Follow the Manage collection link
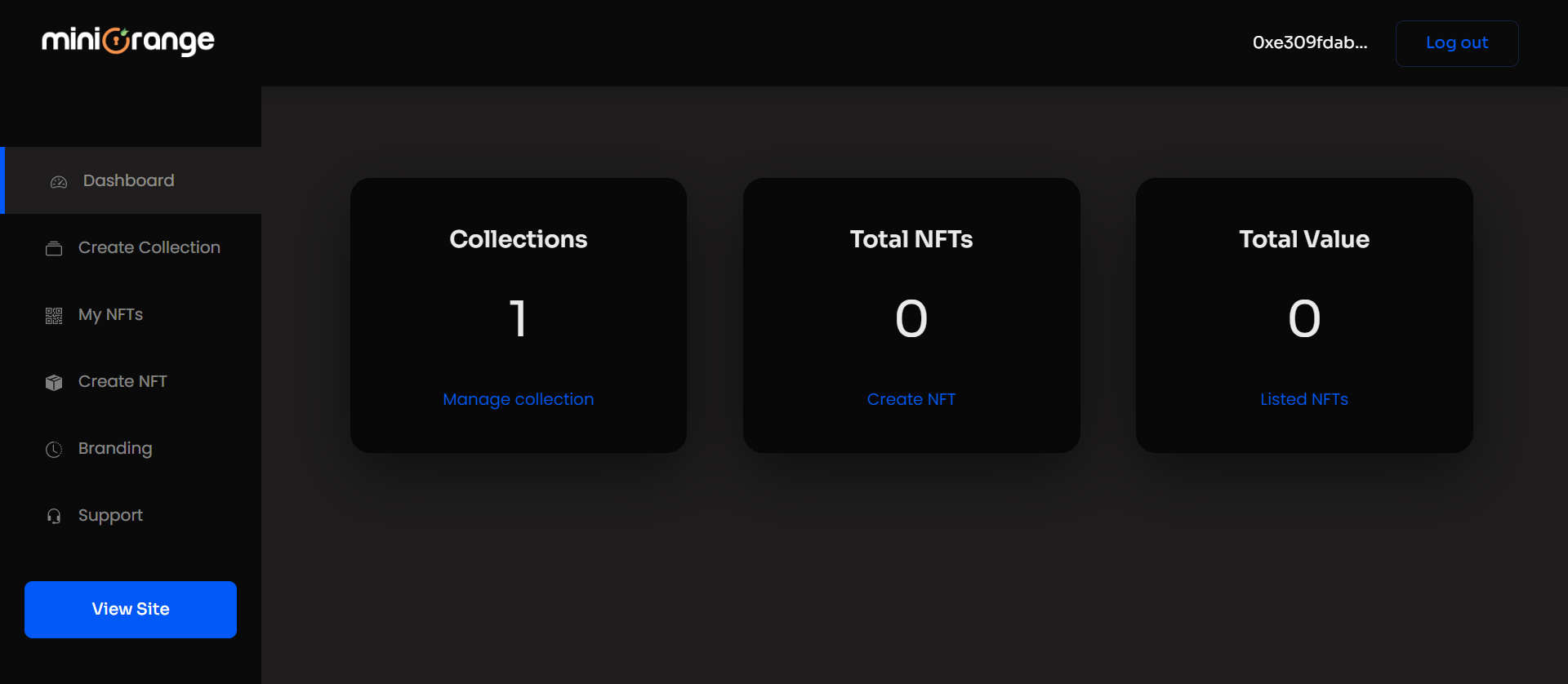 pyautogui.click(x=519, y=399)
